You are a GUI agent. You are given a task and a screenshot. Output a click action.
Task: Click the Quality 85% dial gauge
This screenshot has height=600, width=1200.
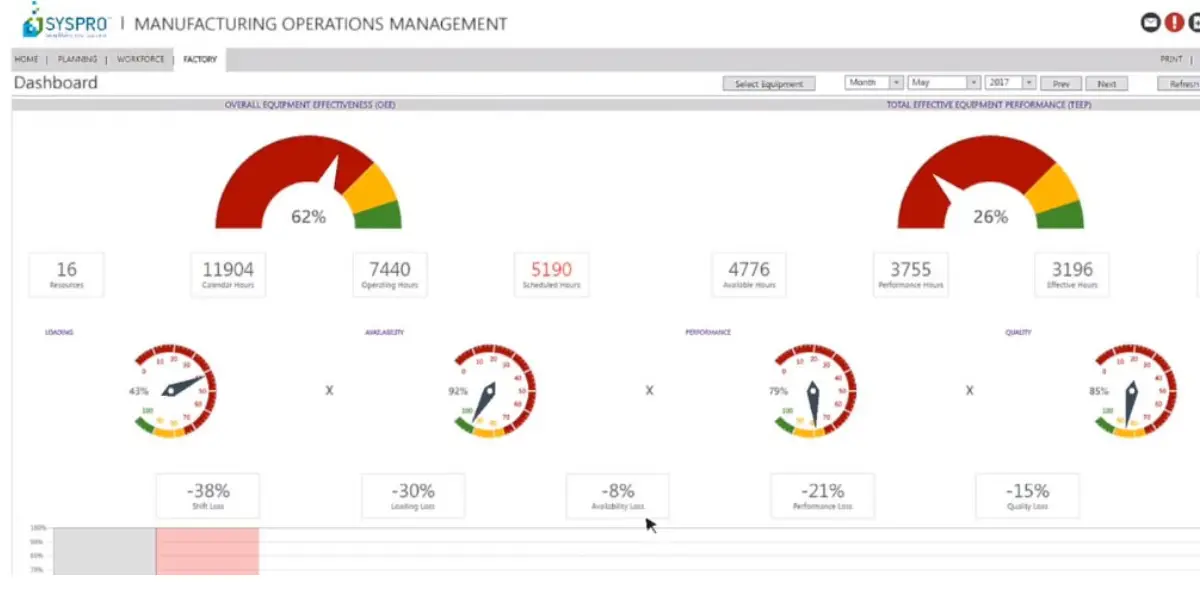[x=1135, y=392]
